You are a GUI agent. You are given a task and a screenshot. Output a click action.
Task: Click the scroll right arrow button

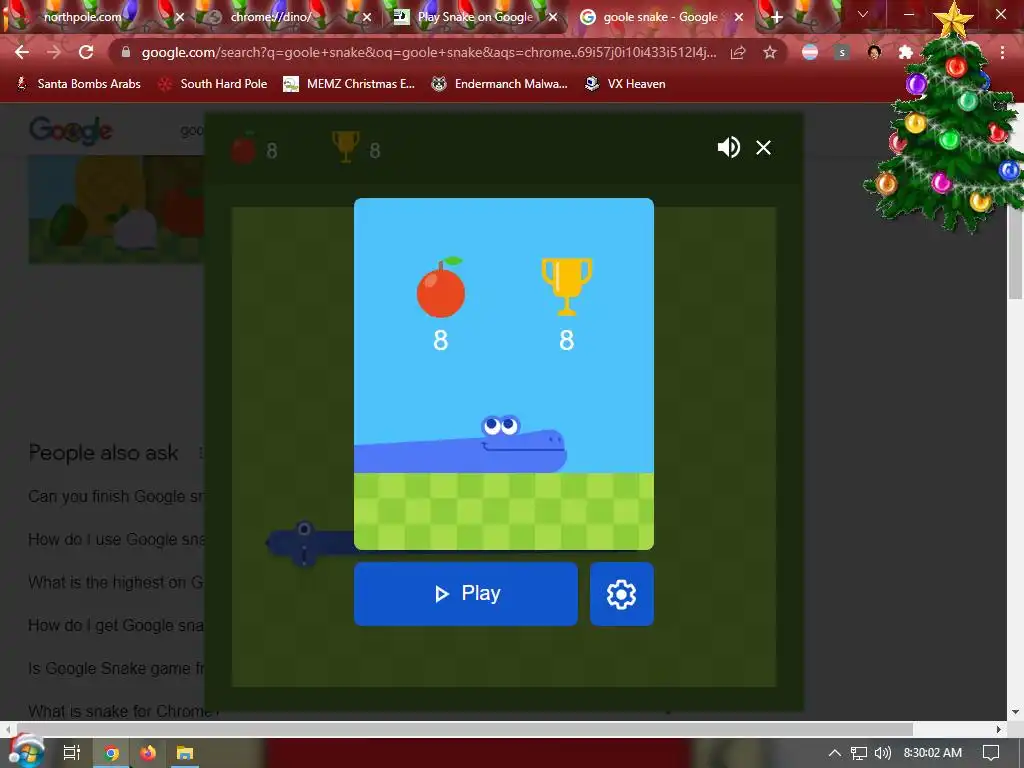[998, 729]
